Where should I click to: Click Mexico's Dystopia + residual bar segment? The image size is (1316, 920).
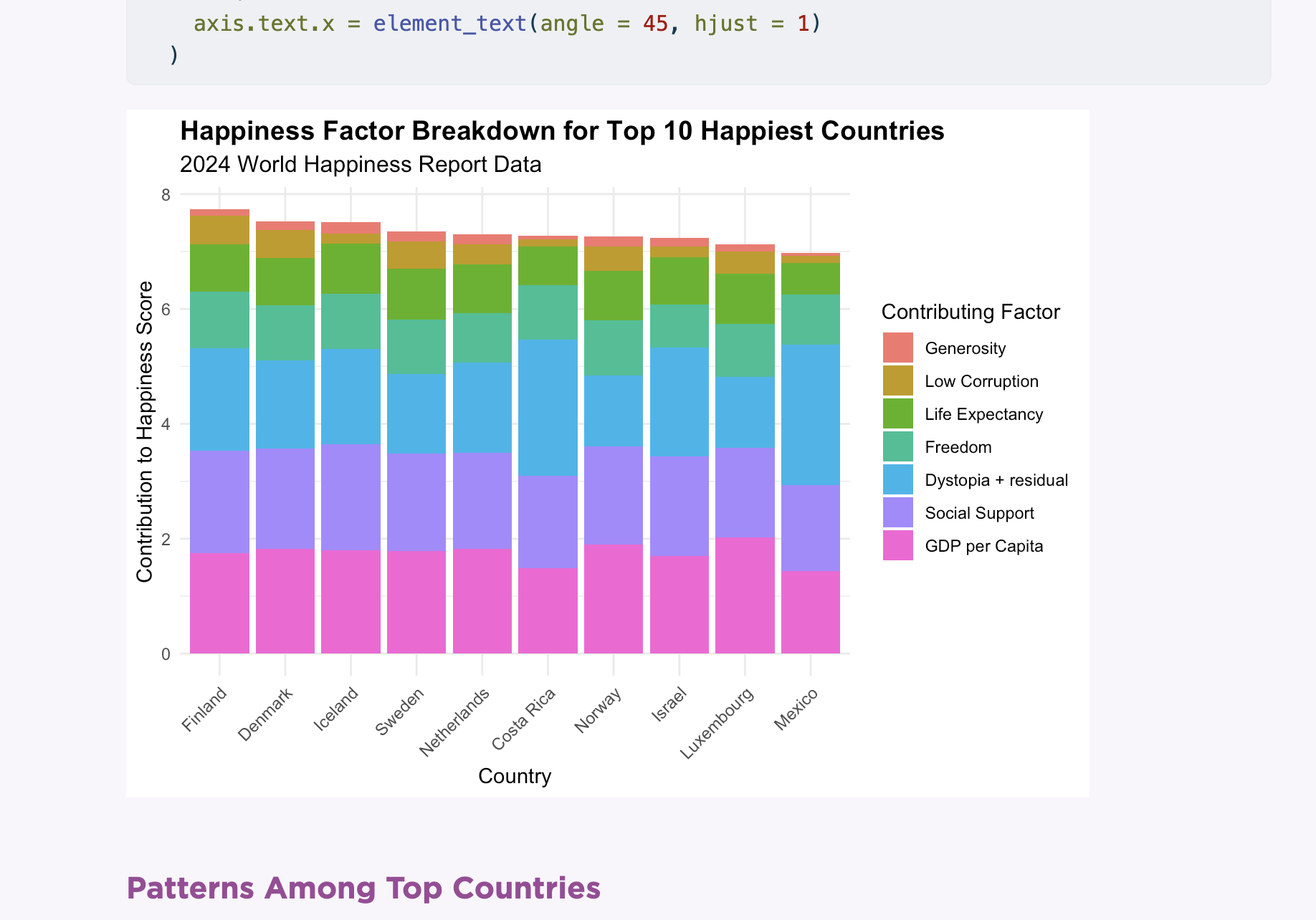(x=810, y=415)
